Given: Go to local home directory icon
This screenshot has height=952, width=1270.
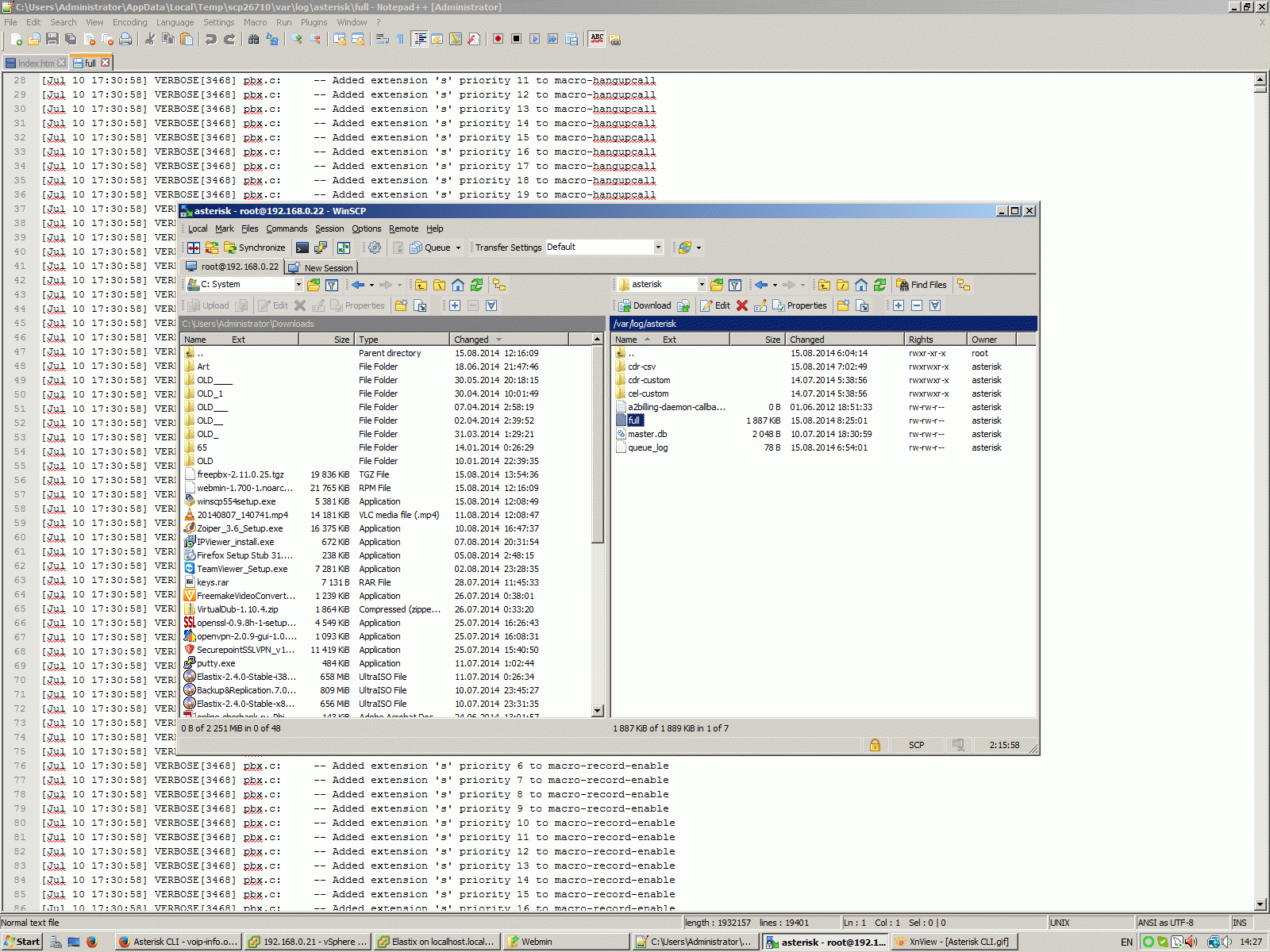Looking at the screenshot, I should coord(458,285).
